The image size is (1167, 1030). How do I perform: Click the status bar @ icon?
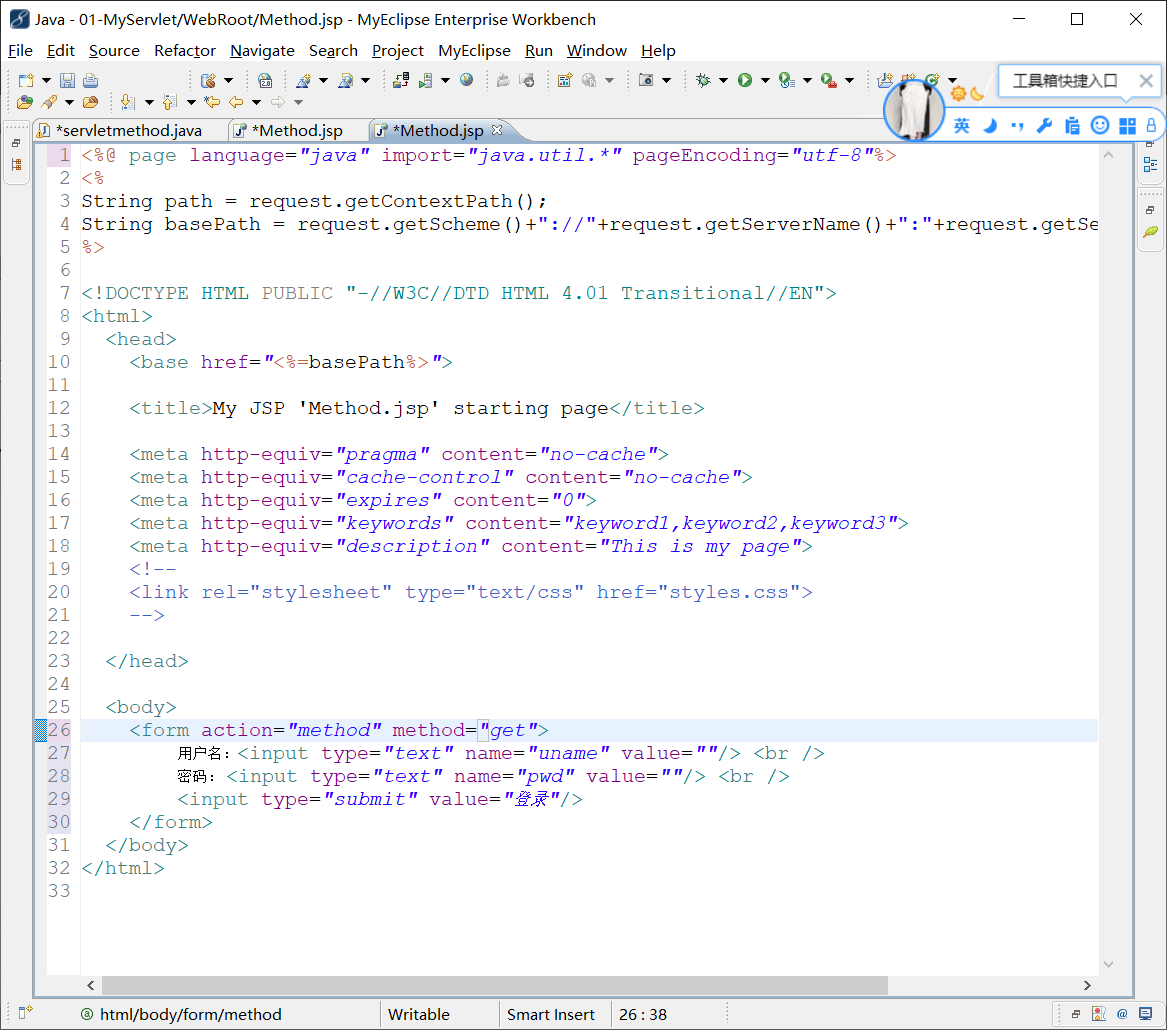[x=1122, y=1014]
